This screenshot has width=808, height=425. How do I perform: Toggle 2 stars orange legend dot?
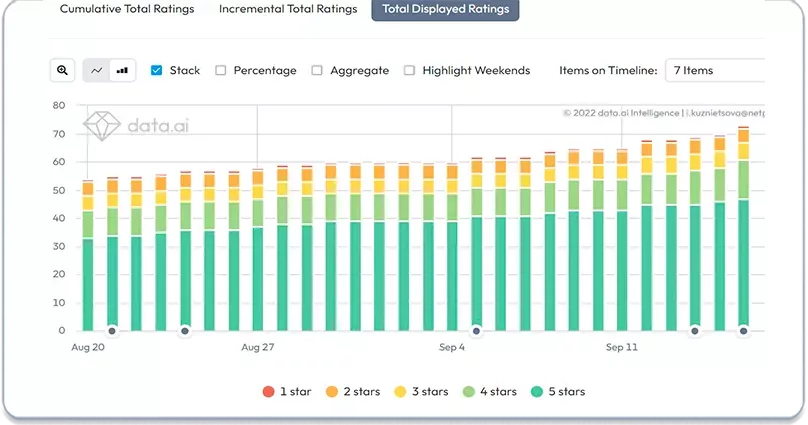pos(332,392)
